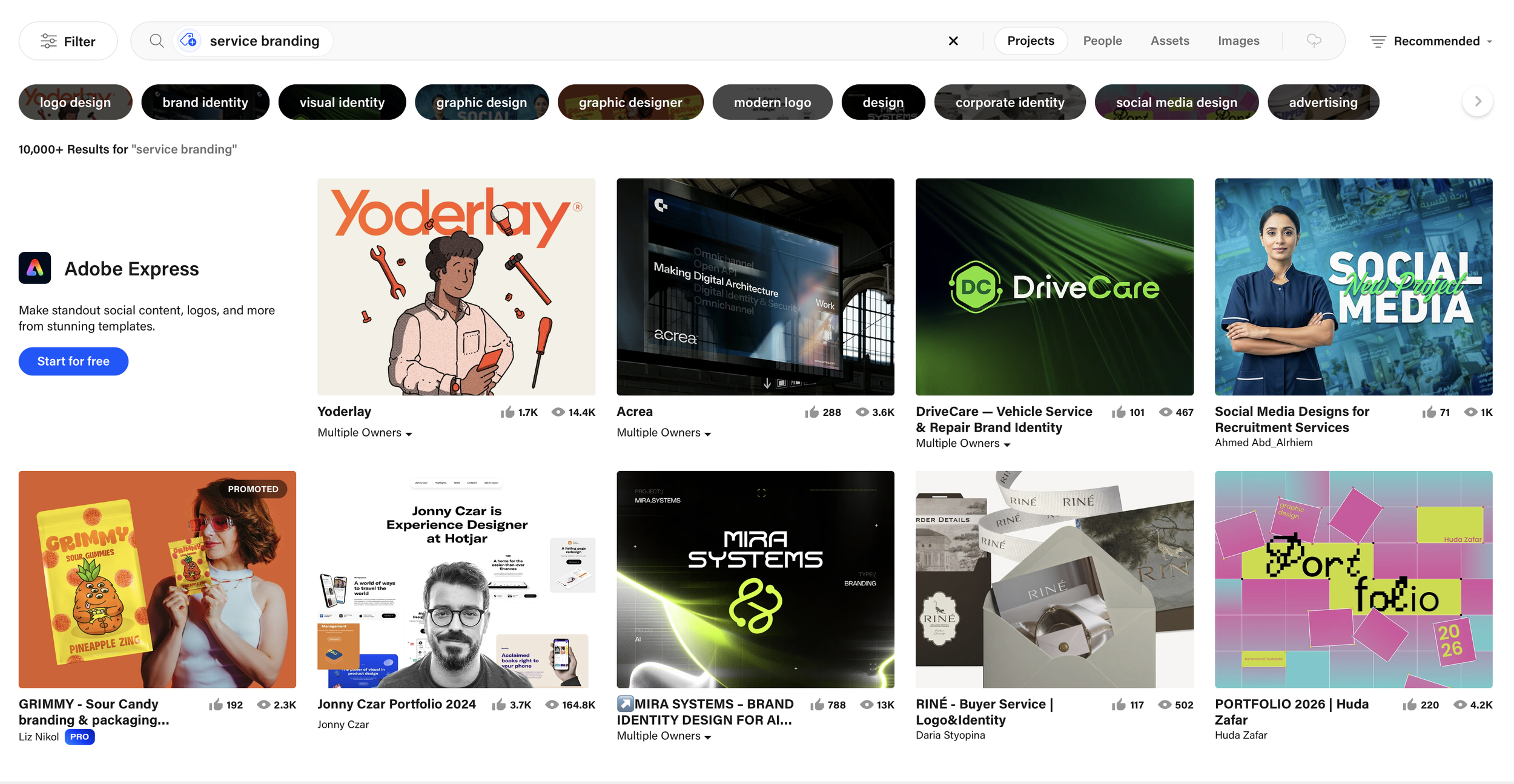Click the Acrea title link
The height and width of the screenshot is (784, 1514).
(x=635, y=412)
